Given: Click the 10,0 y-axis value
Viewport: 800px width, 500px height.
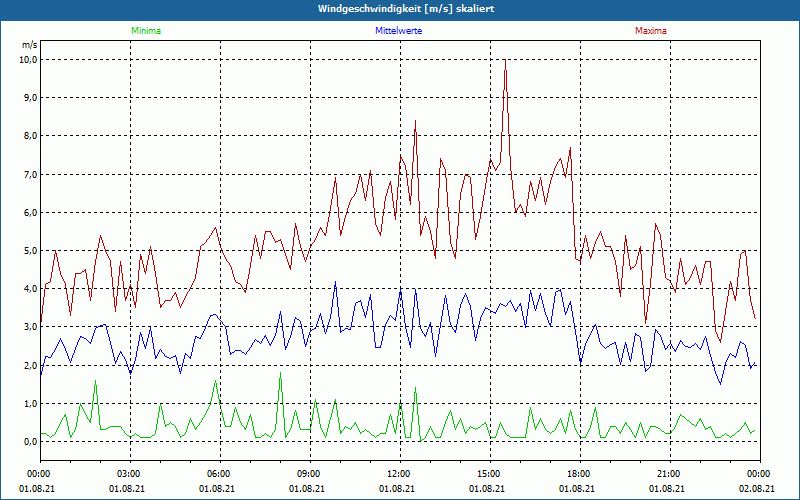Looking at the screenshot, I should 29,60.
